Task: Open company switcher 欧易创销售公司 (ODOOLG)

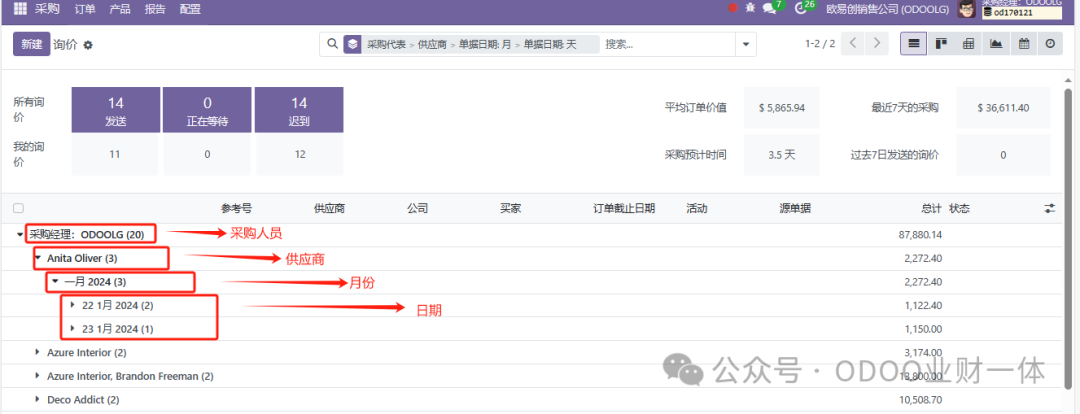Action: coord(888,9)
